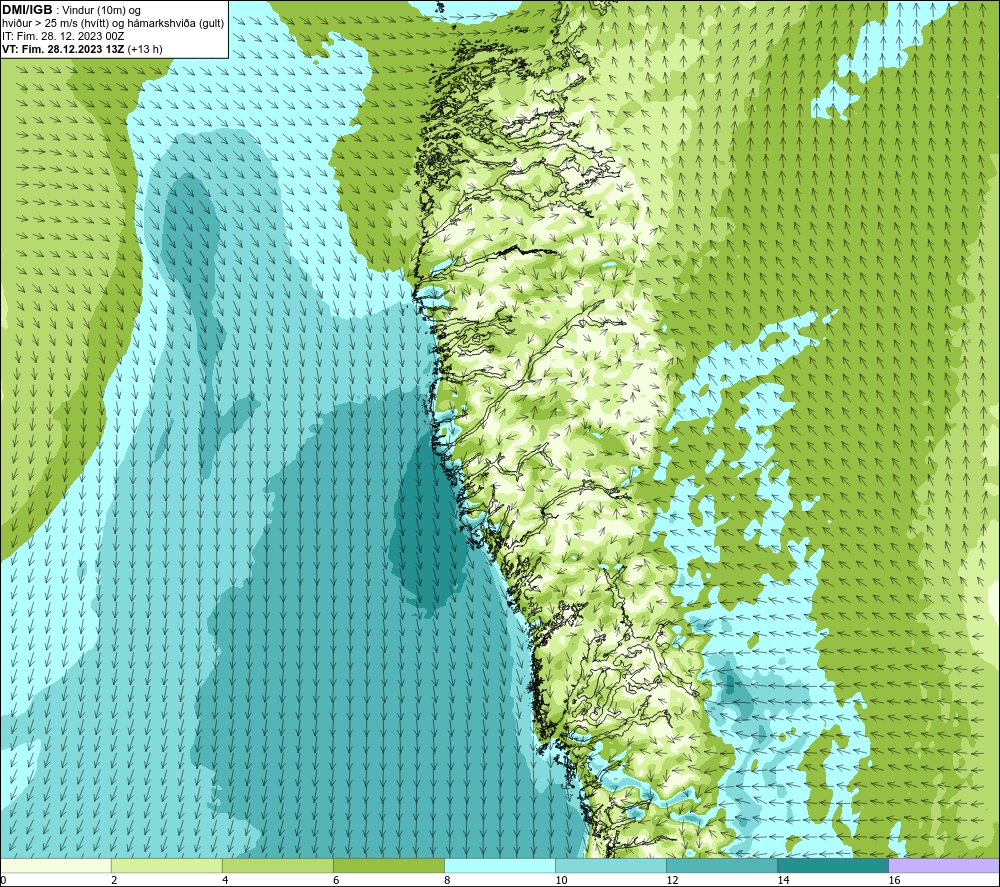Click the legend scale label '2'
1000x887 pixels.
point(114,881)
